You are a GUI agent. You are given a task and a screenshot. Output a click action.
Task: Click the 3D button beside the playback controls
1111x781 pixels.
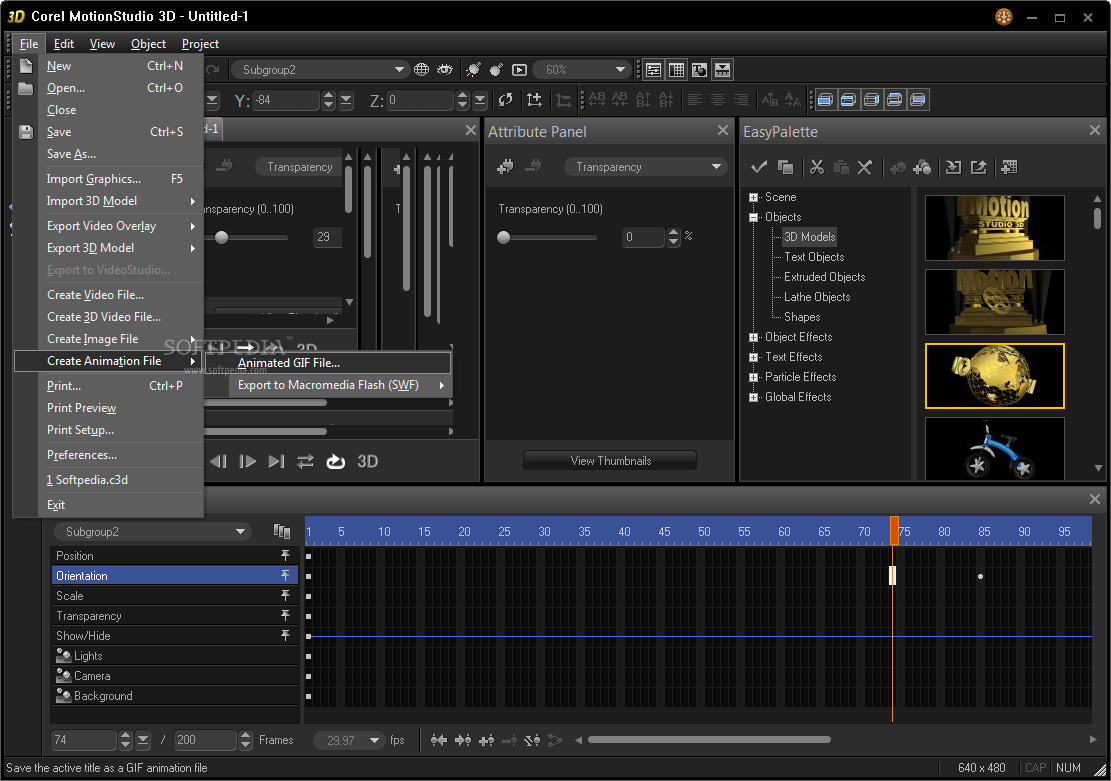click(x=368, y=461)
